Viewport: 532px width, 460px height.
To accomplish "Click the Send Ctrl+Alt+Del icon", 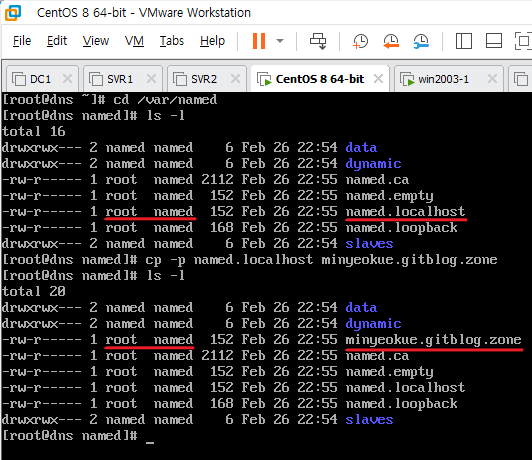I will tap(318, 41).
